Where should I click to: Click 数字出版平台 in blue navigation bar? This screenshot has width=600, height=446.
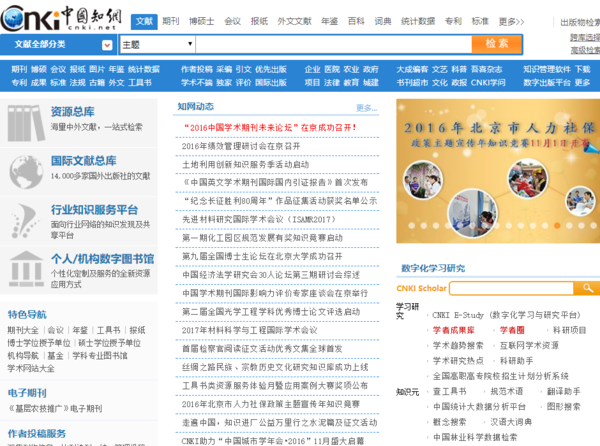547,83
